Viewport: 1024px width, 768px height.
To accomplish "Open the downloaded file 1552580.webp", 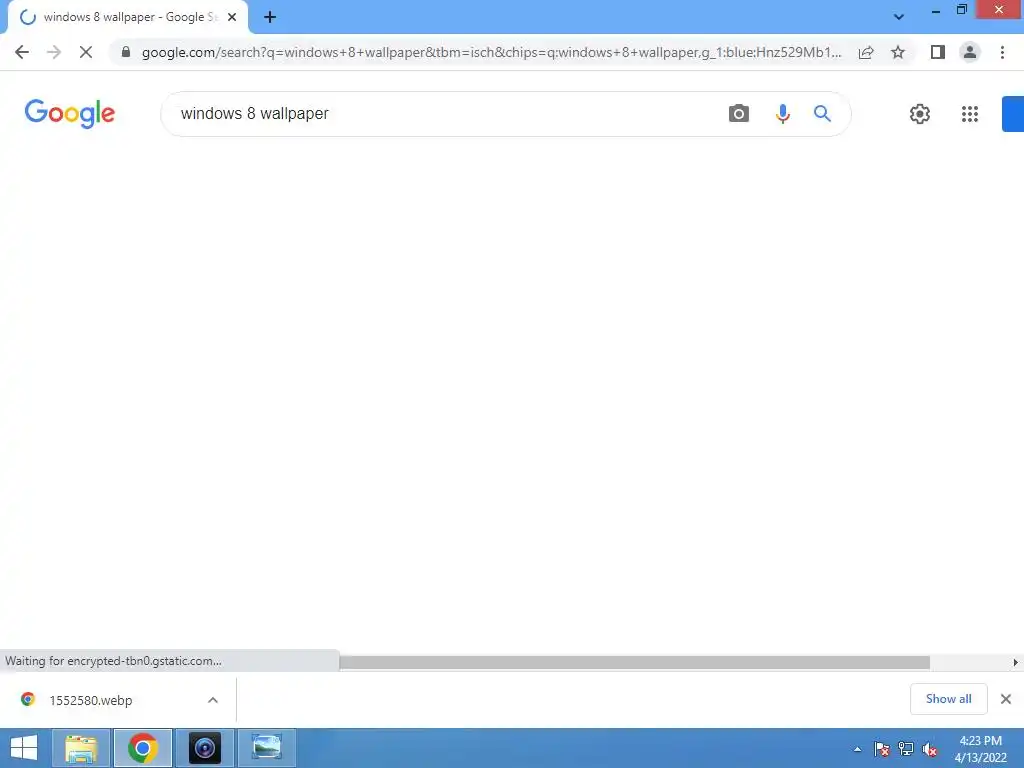I will tap(91, 700).
